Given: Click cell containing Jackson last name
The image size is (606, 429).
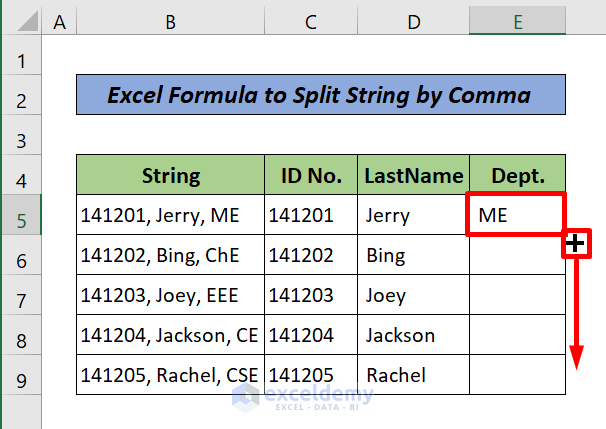Looking at the screenshot, I should pyautogui.click(x=413, y=336).
